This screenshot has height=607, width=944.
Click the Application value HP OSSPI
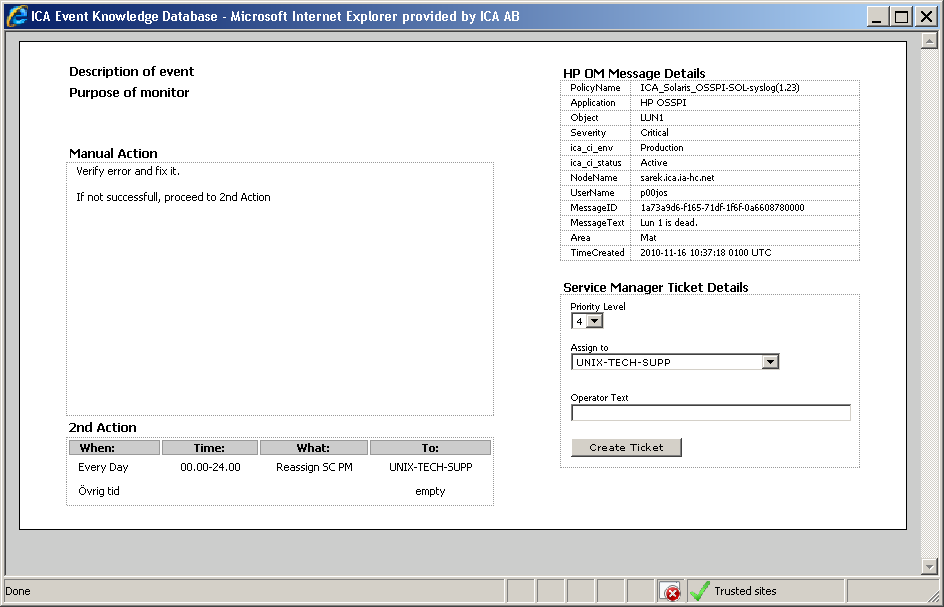pyautogui.click(x=663, y=102)
